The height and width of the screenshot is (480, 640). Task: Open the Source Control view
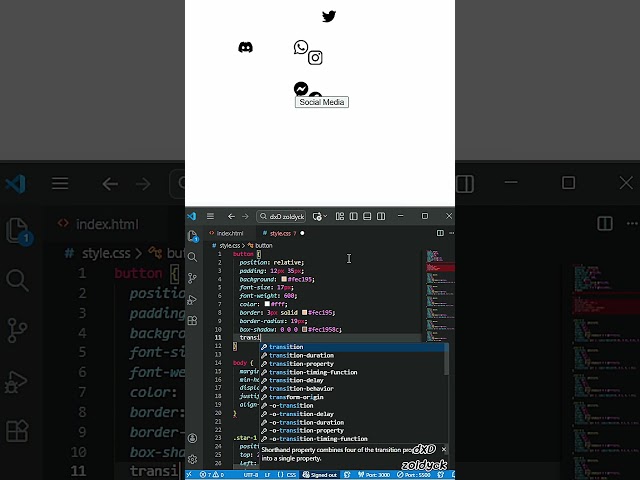[193, 278]
